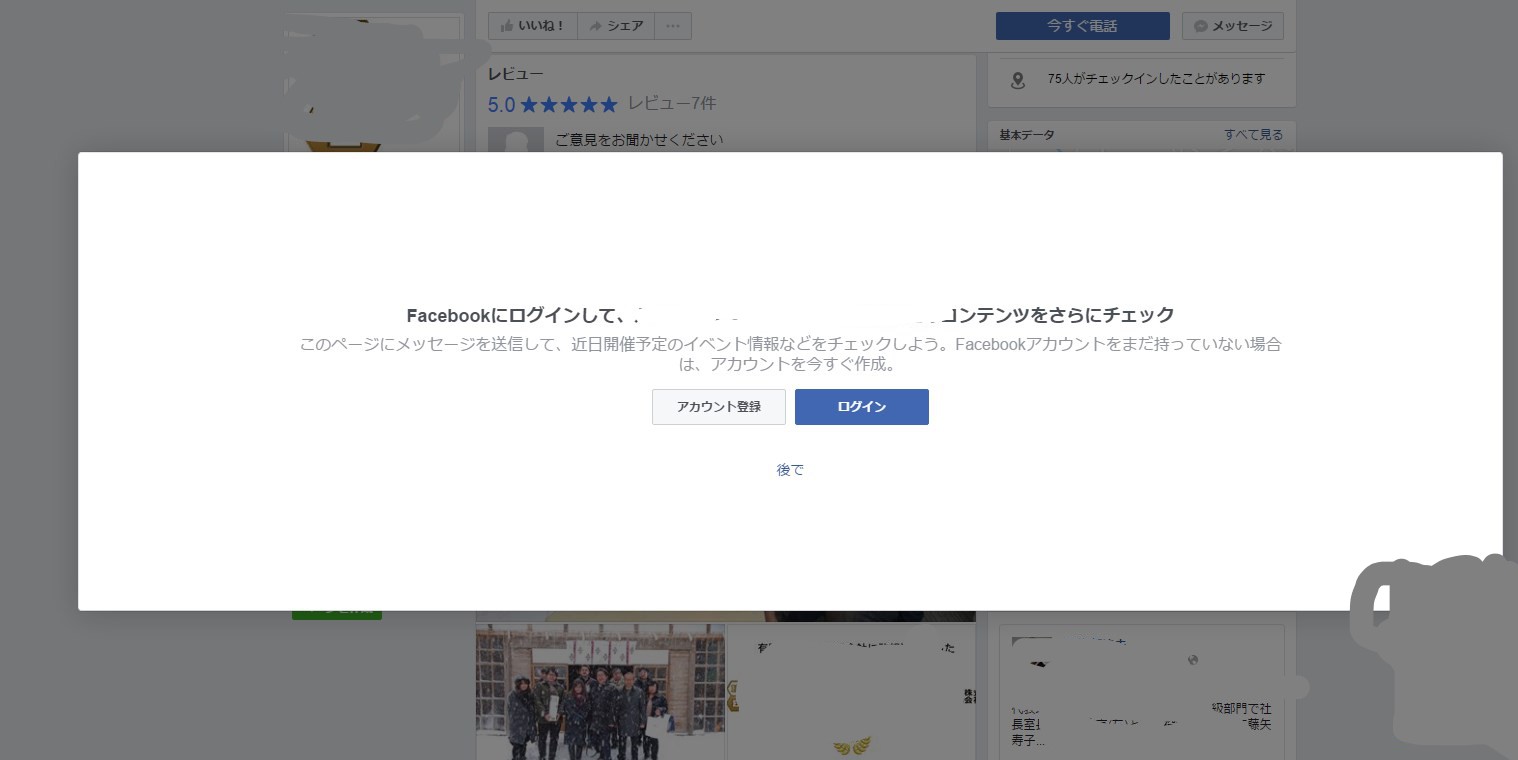Click the ご意見をお聞かせください review prompt
1518x760 pixels.
639,140
